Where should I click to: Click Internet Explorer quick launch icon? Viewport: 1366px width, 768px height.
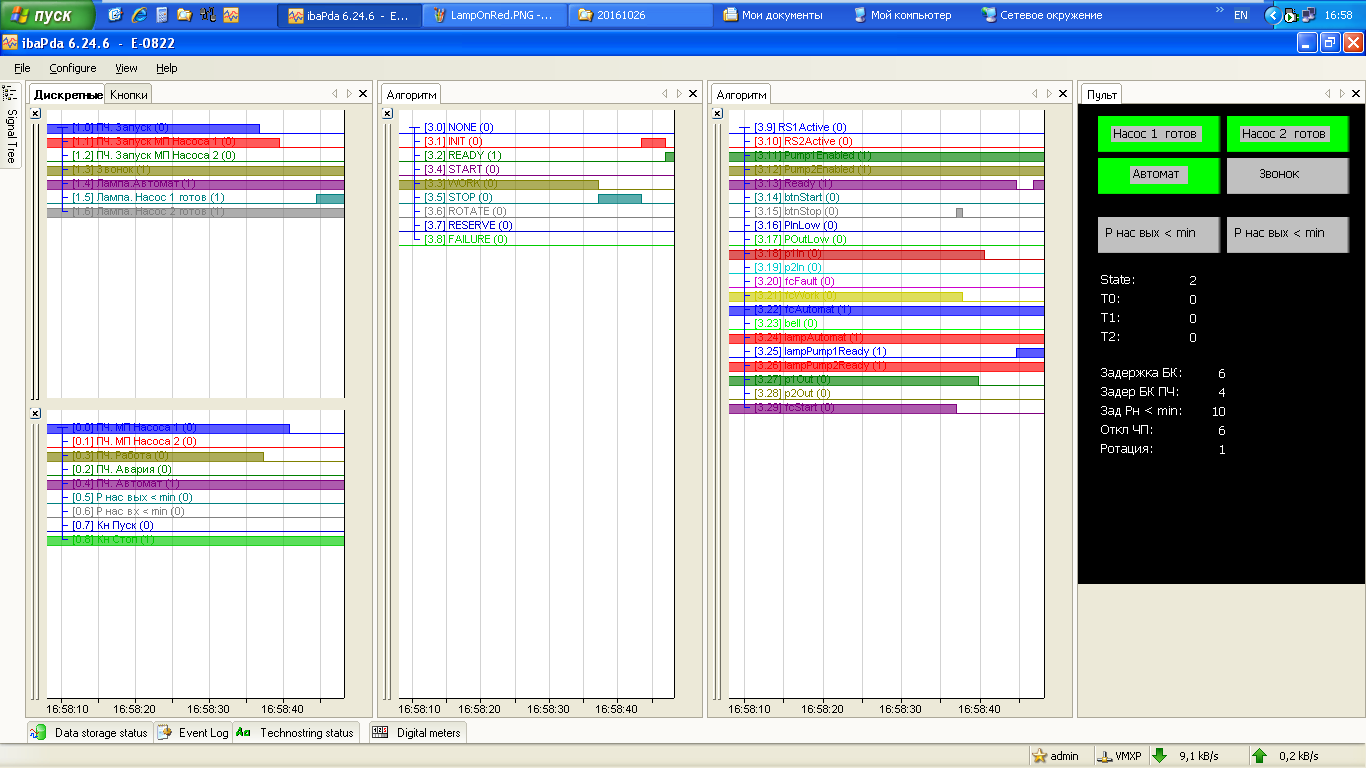(139, 15)
